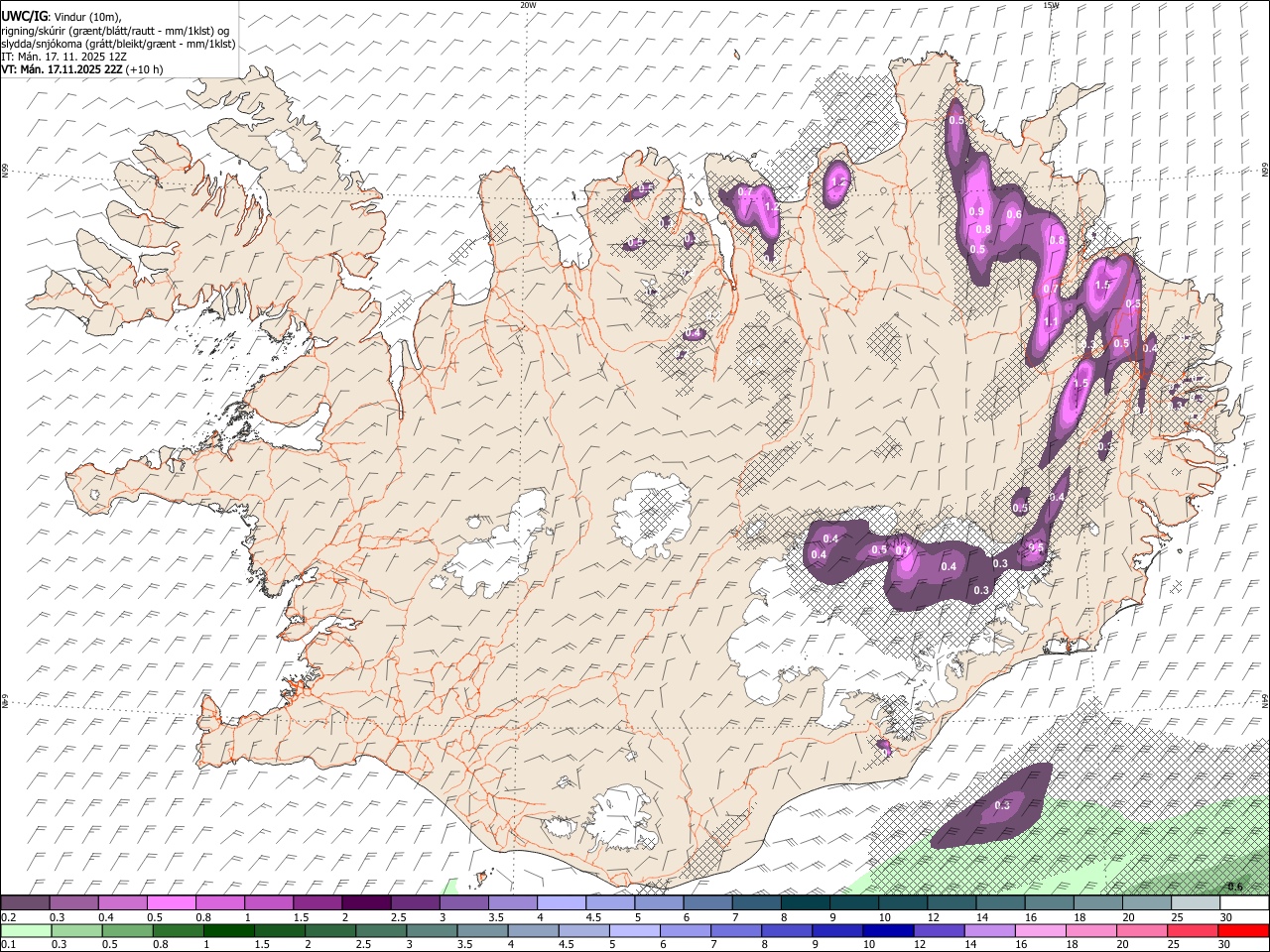
Task: Pick the 0.4 swatch in the top legend row
Action: click(x=123, y=903)
